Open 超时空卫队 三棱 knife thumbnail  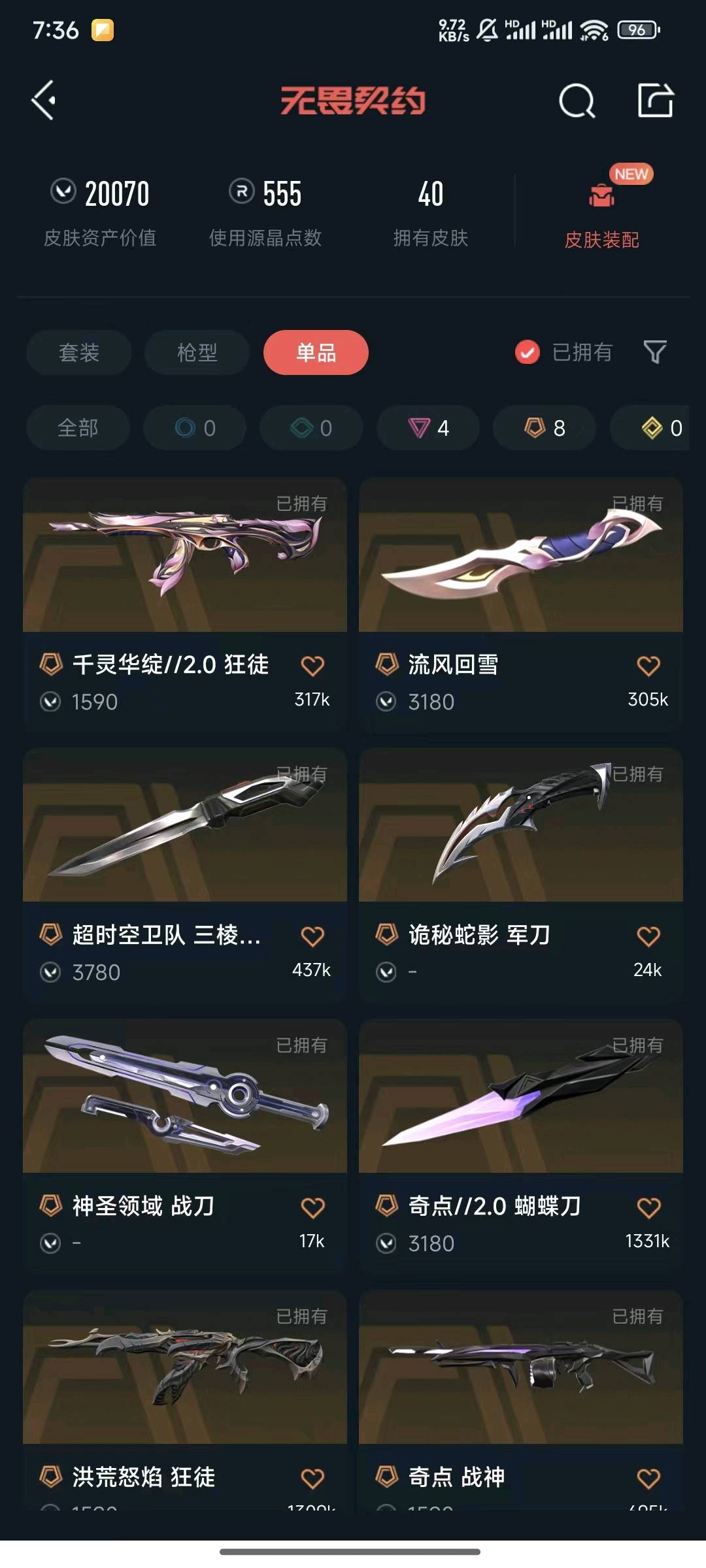[x=185, y=825]
